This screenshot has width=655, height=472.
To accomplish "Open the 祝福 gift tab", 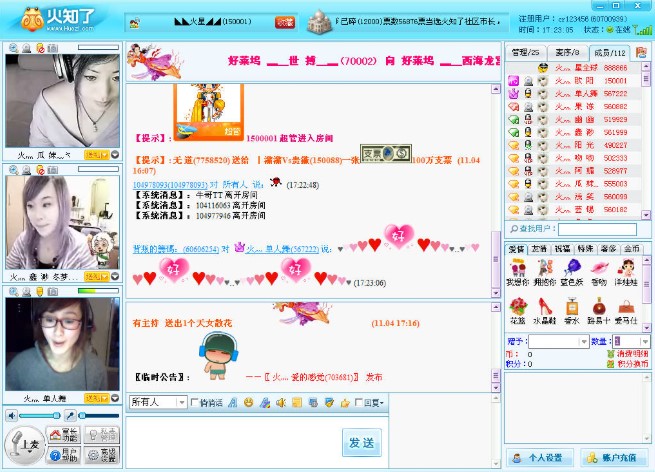I will click(562, 249).
